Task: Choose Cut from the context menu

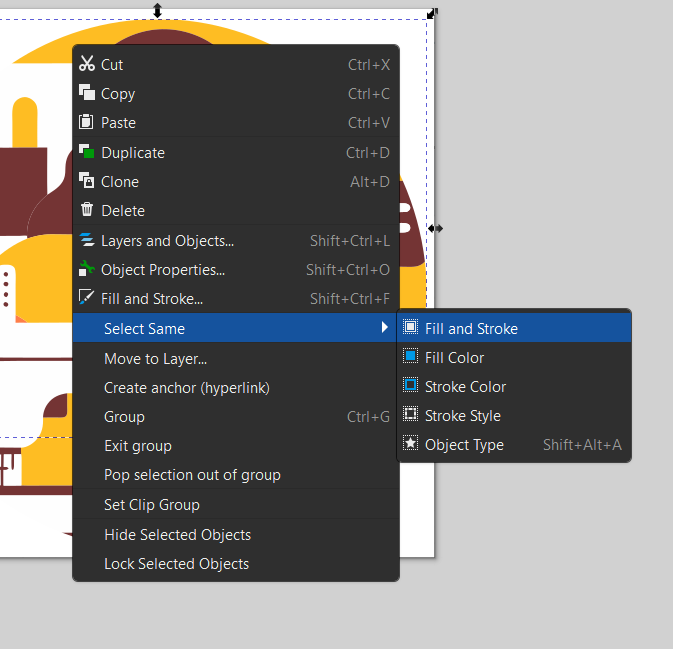Action: point(236,64)
